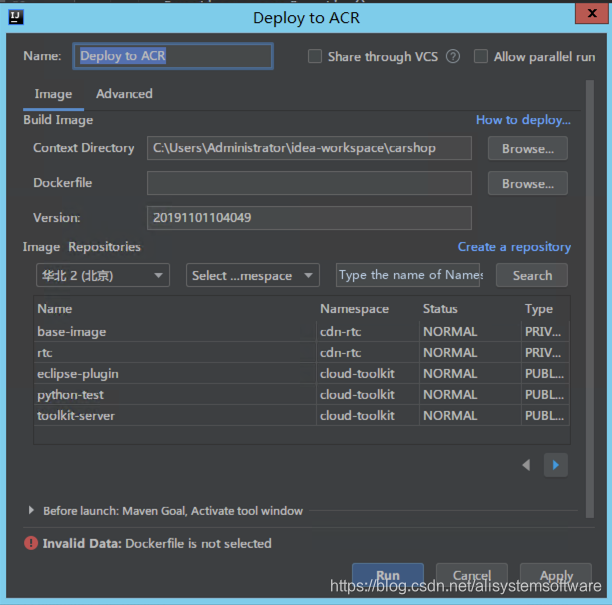Click the empty Dockerfile path field

coord(309,183)
